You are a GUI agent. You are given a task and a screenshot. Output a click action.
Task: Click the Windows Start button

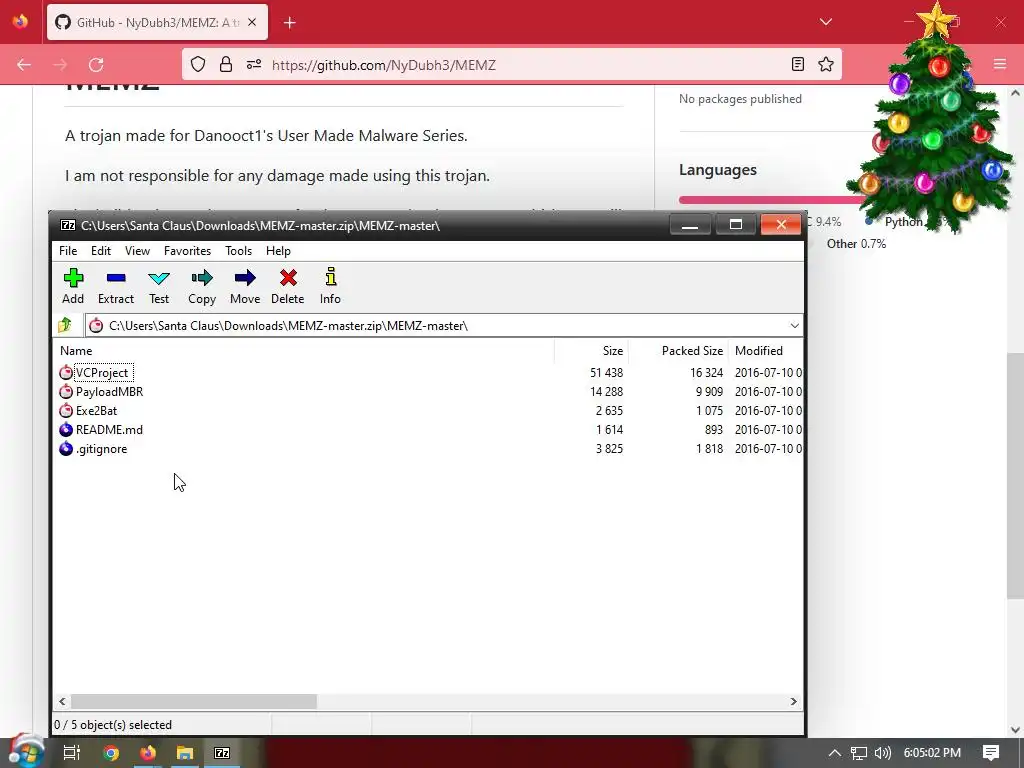(x=25, y=752)
